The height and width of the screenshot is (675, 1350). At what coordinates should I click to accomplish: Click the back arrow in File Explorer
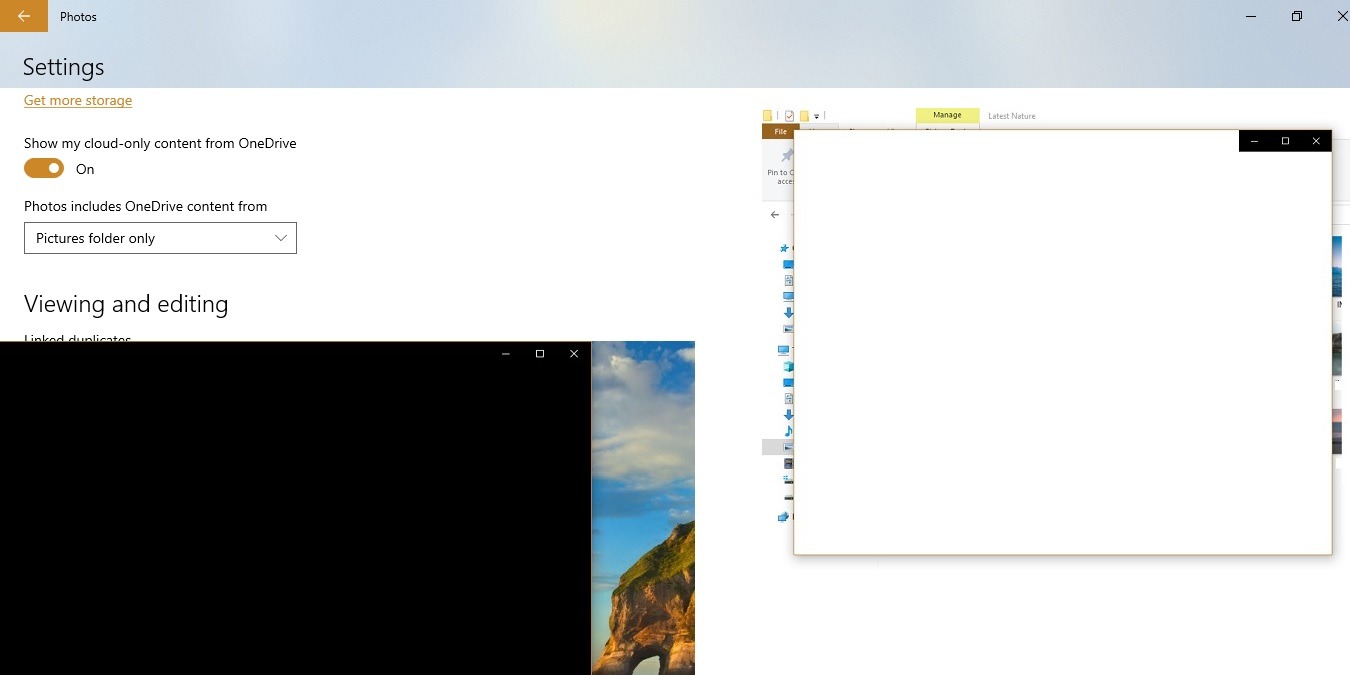click(775, 214)
